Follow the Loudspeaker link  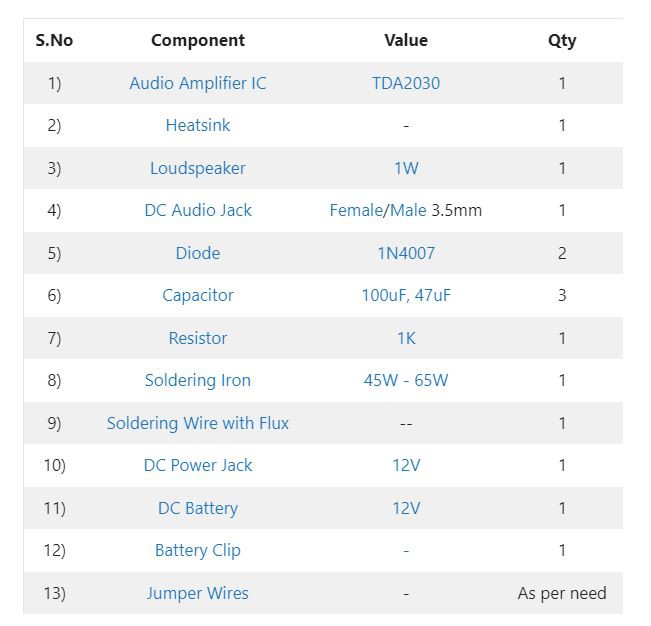click(x=198, y=169)
